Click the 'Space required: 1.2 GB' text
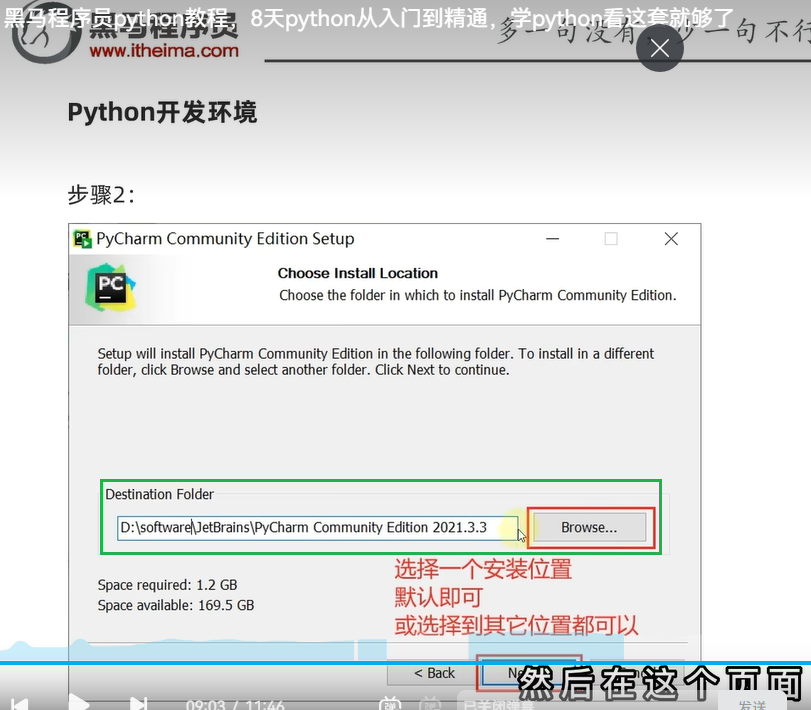Image resolution: width=811 pixels, height=710 pixels. [x=167, y=585]
